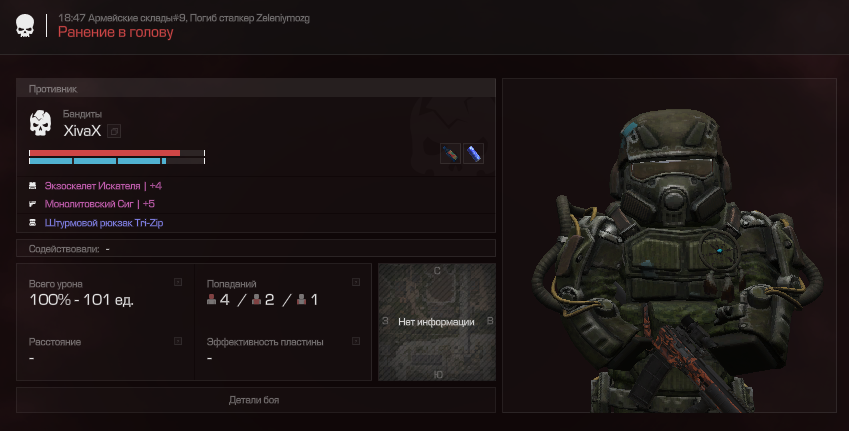849x431 pixels.
Task: Click the death skull icon in header
Action: pyautogui.click(x=25, y=25)
